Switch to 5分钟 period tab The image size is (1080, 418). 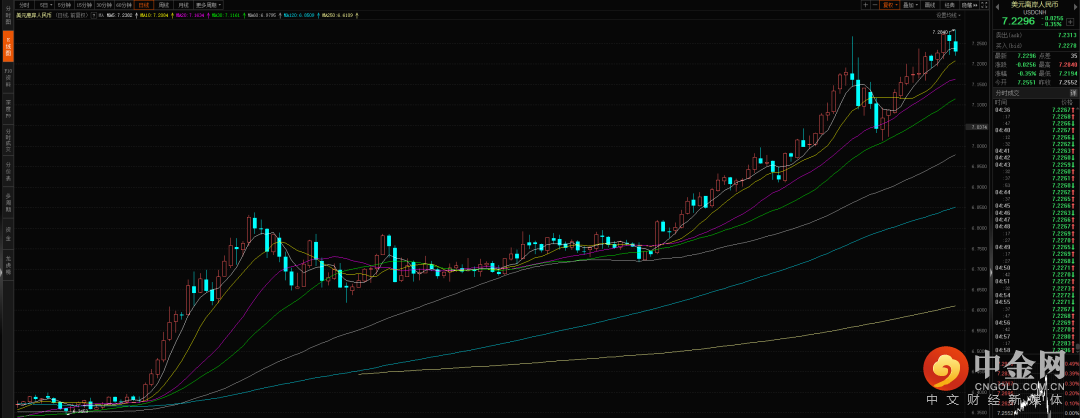tap(64, 5)
